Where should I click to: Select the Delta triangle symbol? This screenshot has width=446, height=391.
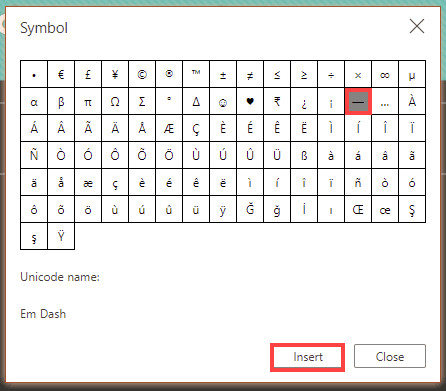click(196, 101)
